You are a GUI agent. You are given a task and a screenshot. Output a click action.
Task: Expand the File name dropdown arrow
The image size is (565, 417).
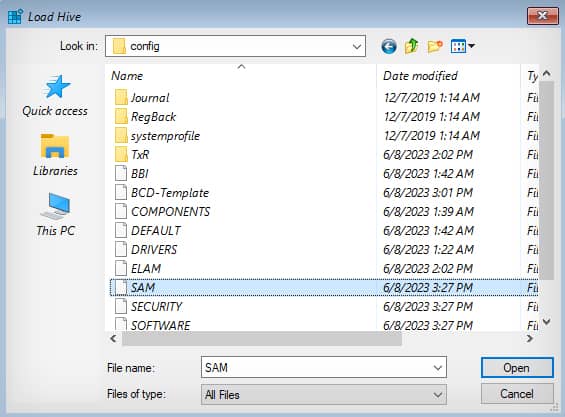click(x=437, y=368)
